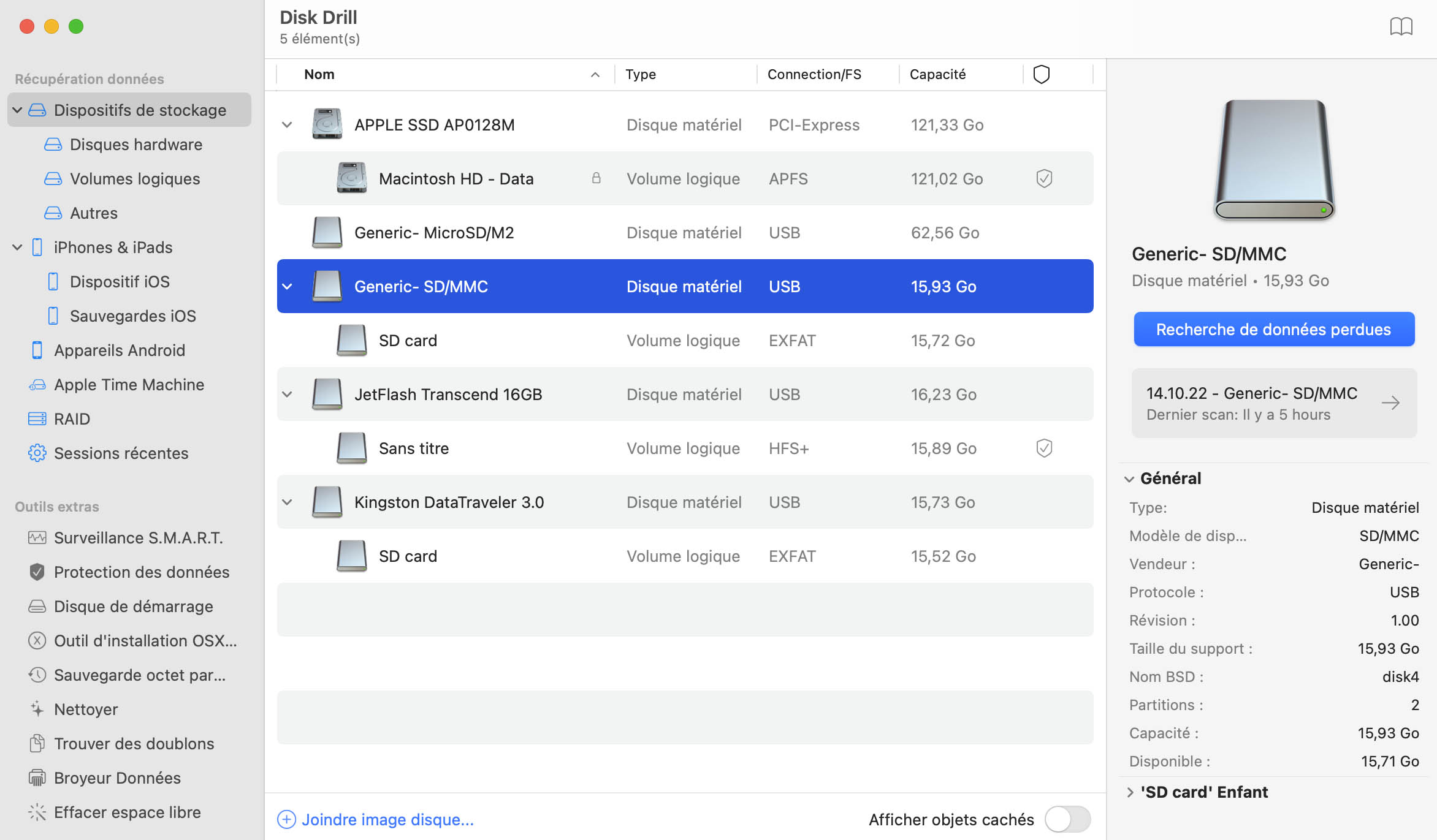
Task: Click the shield protection column header icon
Action: tap(1041, 74)
